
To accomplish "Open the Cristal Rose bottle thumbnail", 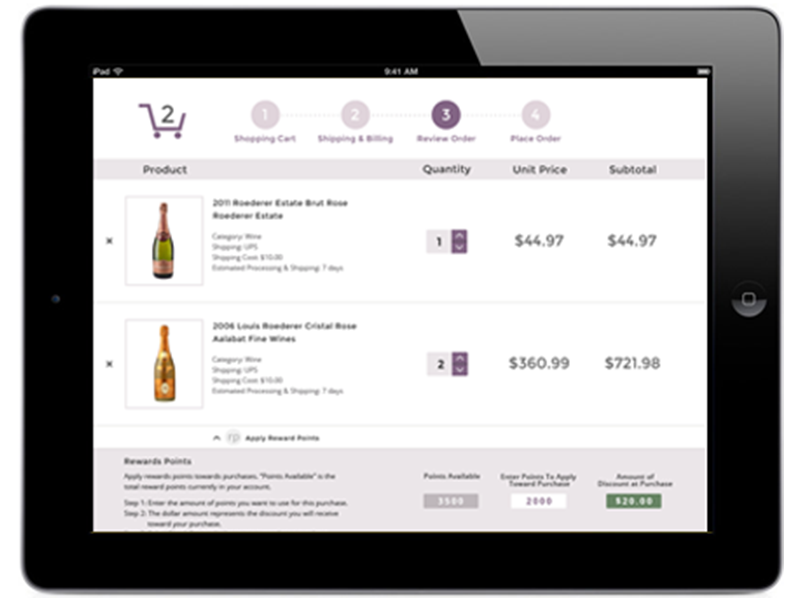I will click(x=164, y=364).
